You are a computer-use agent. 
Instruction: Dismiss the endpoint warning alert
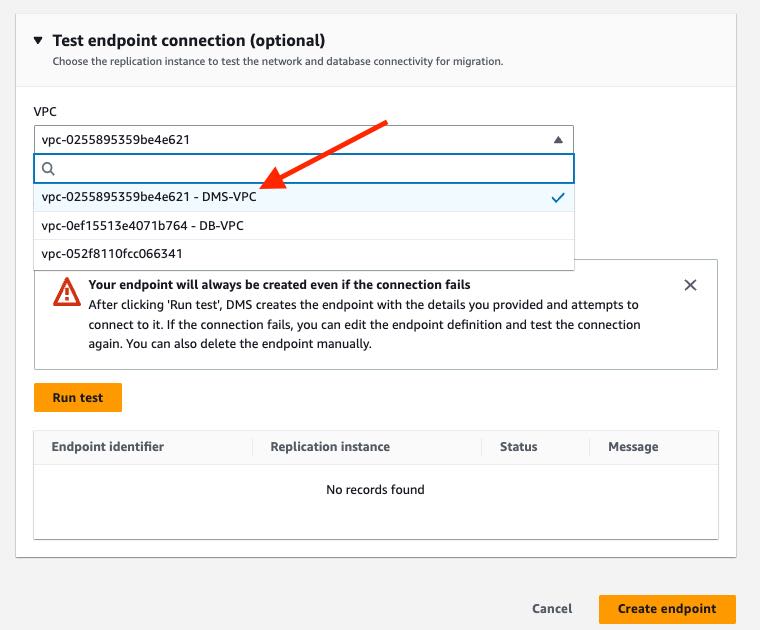tap(690, 285)
